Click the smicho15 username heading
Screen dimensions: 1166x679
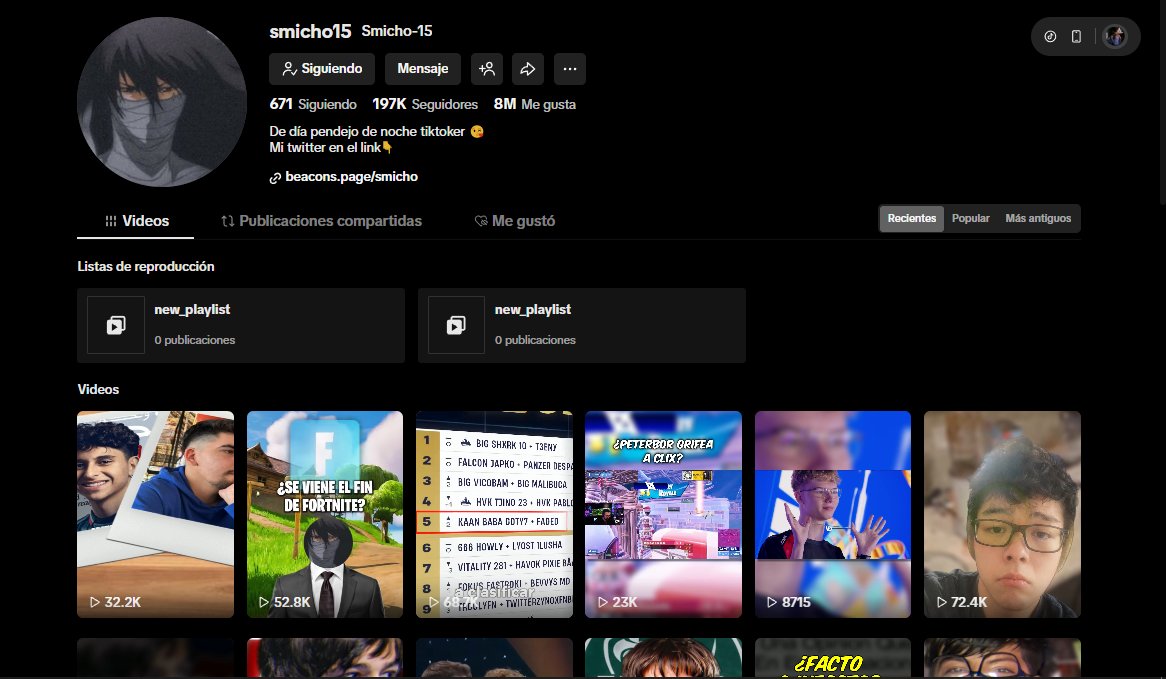coord(310,31)
